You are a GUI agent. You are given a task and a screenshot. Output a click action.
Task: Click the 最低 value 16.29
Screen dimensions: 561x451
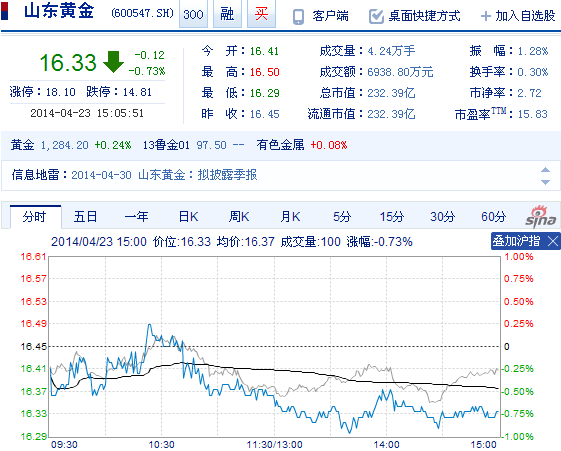264,93
